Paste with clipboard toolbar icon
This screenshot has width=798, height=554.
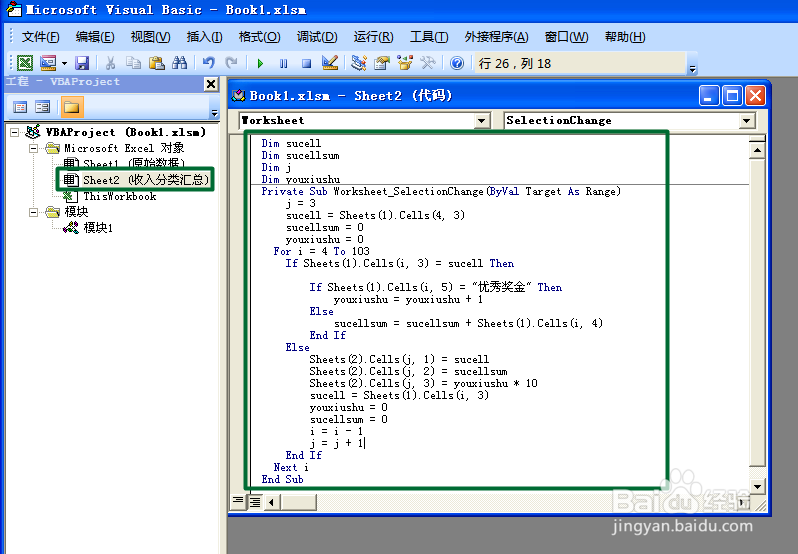(157, 63)
